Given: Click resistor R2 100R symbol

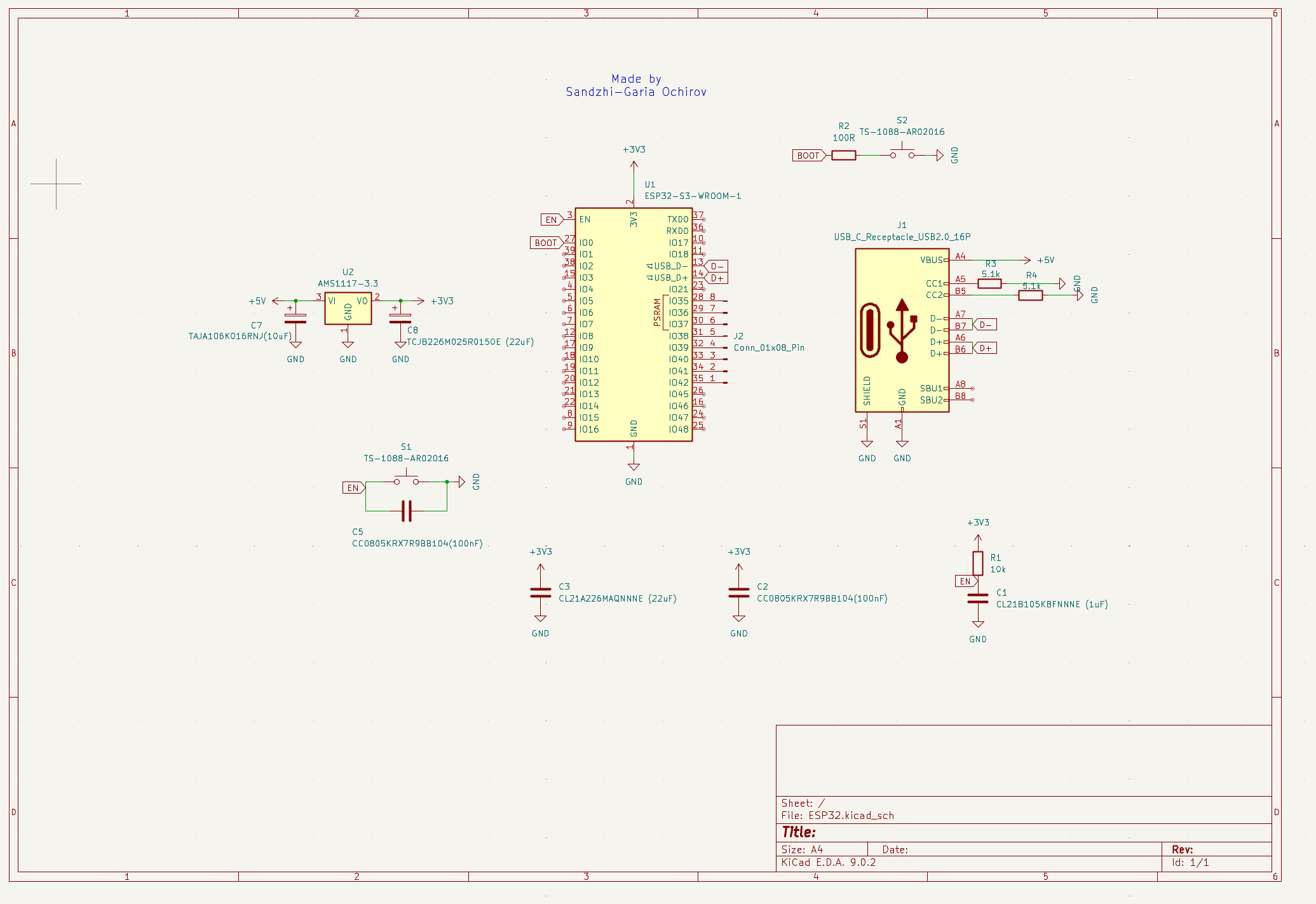Looking at the screenshot, I should (x=843, y=155).
